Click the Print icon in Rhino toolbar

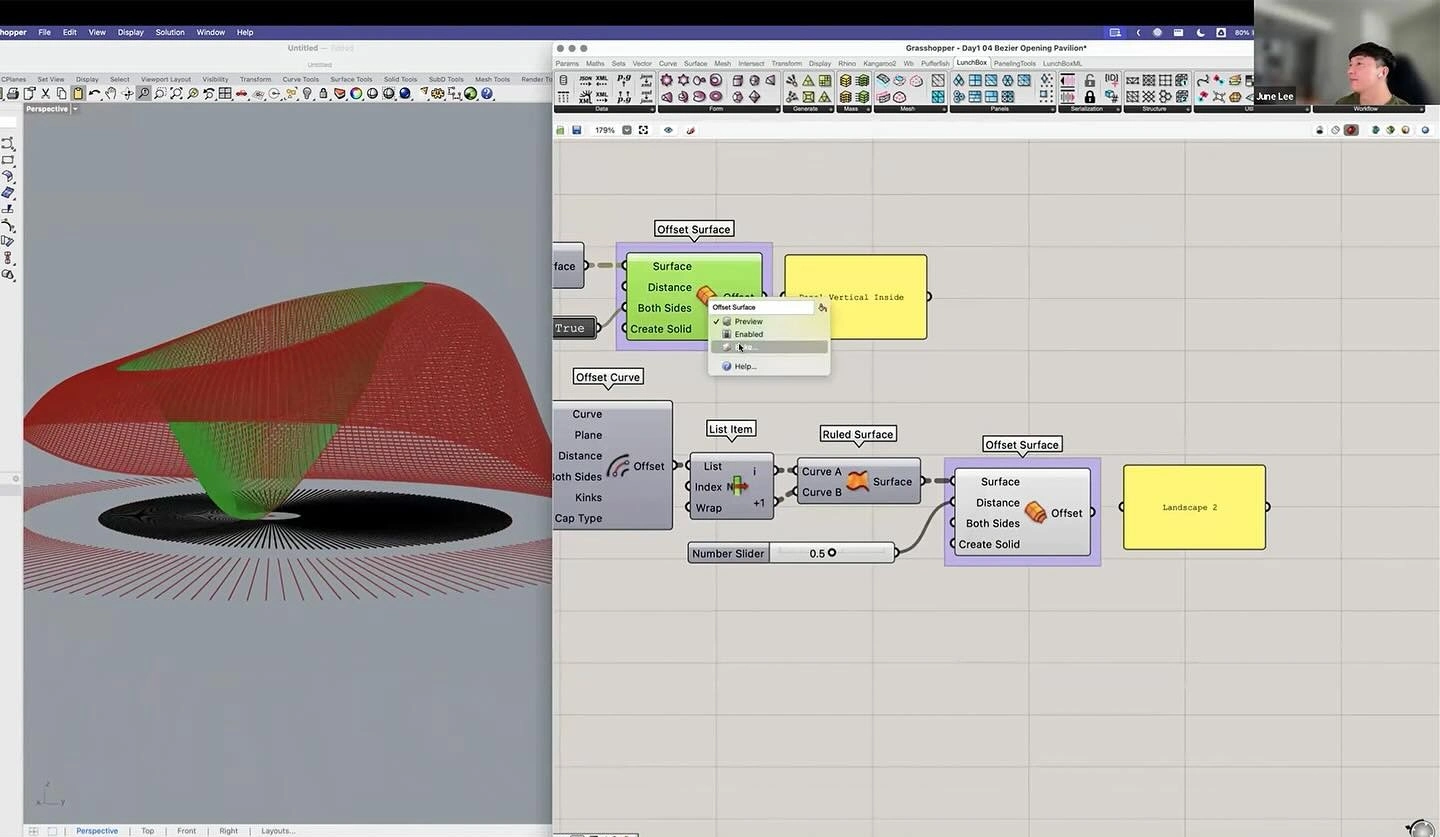point(13,94)
